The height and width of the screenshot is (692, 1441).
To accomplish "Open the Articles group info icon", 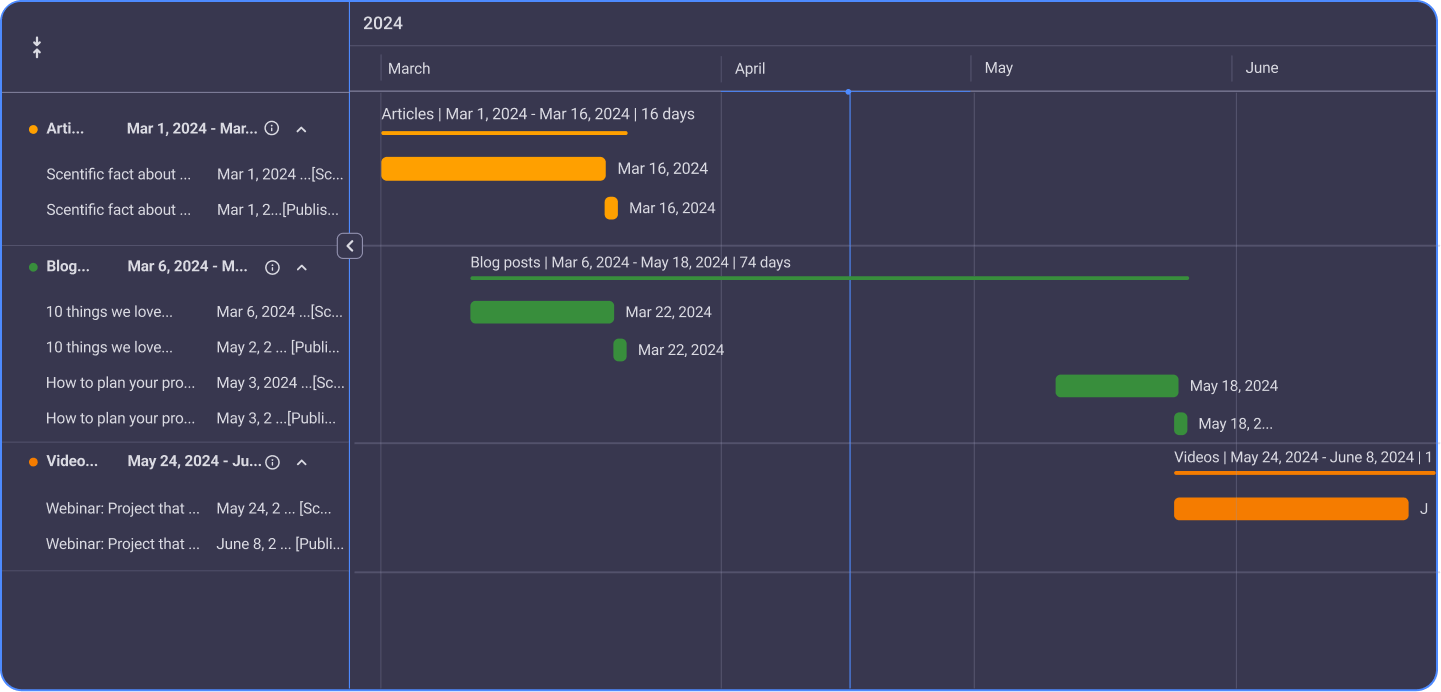I will click(x=272, y=129).
